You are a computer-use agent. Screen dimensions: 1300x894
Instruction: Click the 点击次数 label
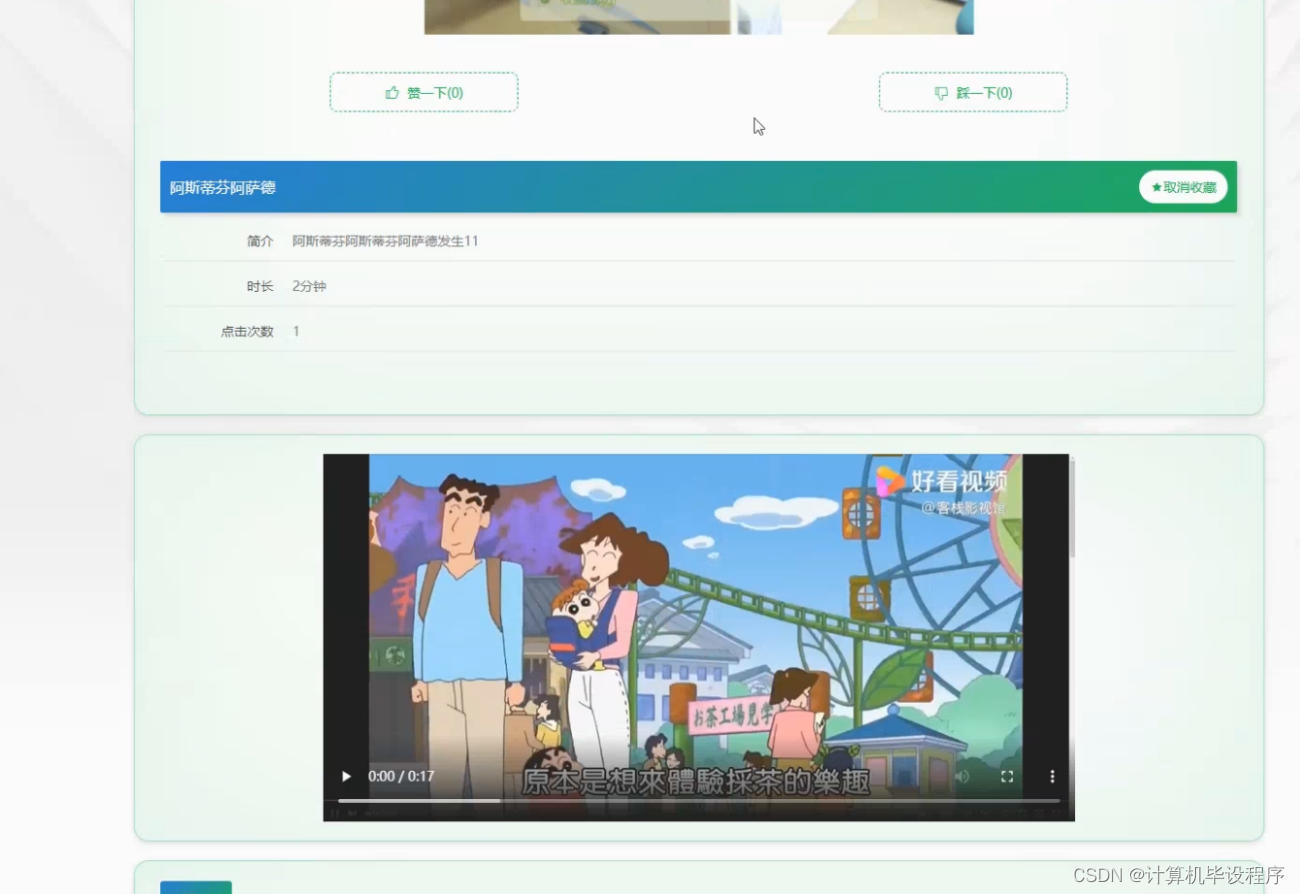[x=247, y=331]
